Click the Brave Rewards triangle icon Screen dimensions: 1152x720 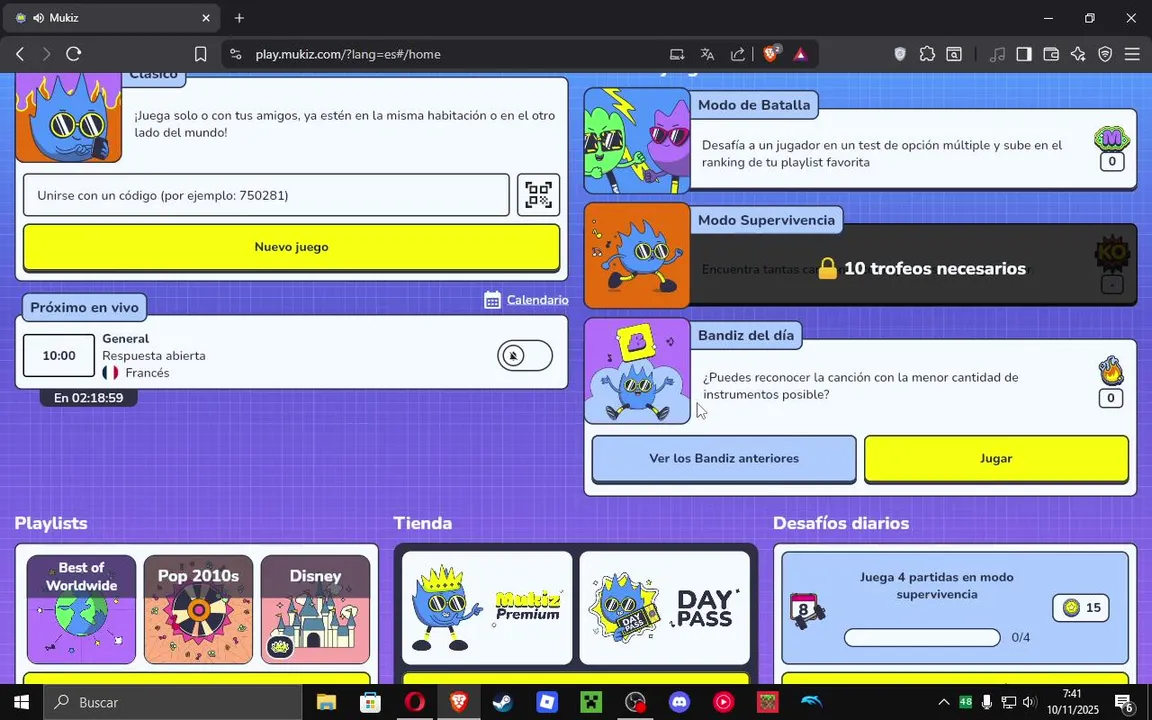click(800, 54)
